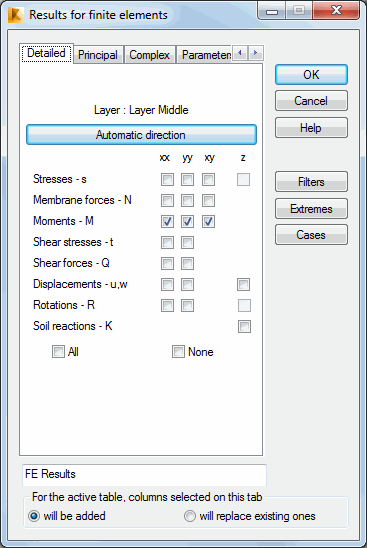Select 'will replace existing ones' radio button
The height and width of the screenshot is (548, 367).
point(190,516)
